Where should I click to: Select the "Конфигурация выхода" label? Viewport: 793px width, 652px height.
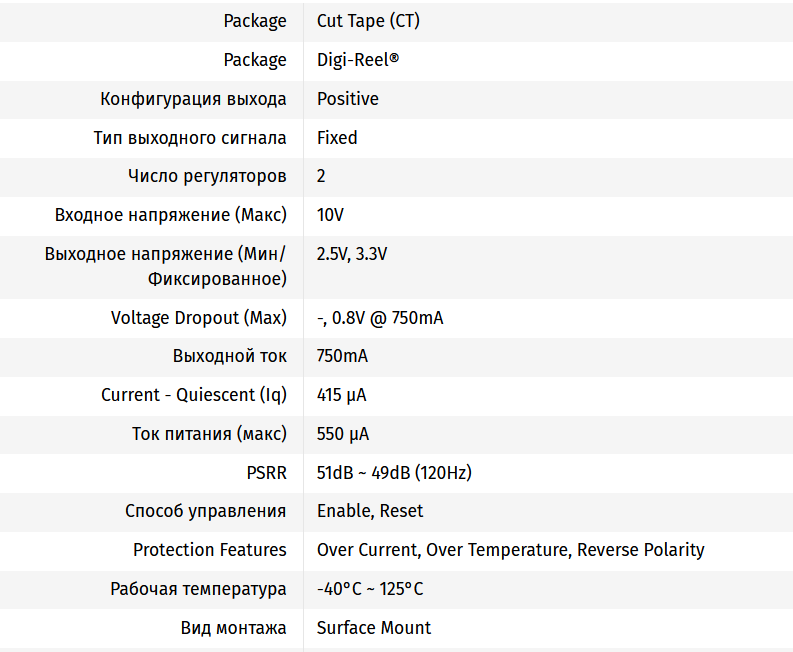(193, 99)
